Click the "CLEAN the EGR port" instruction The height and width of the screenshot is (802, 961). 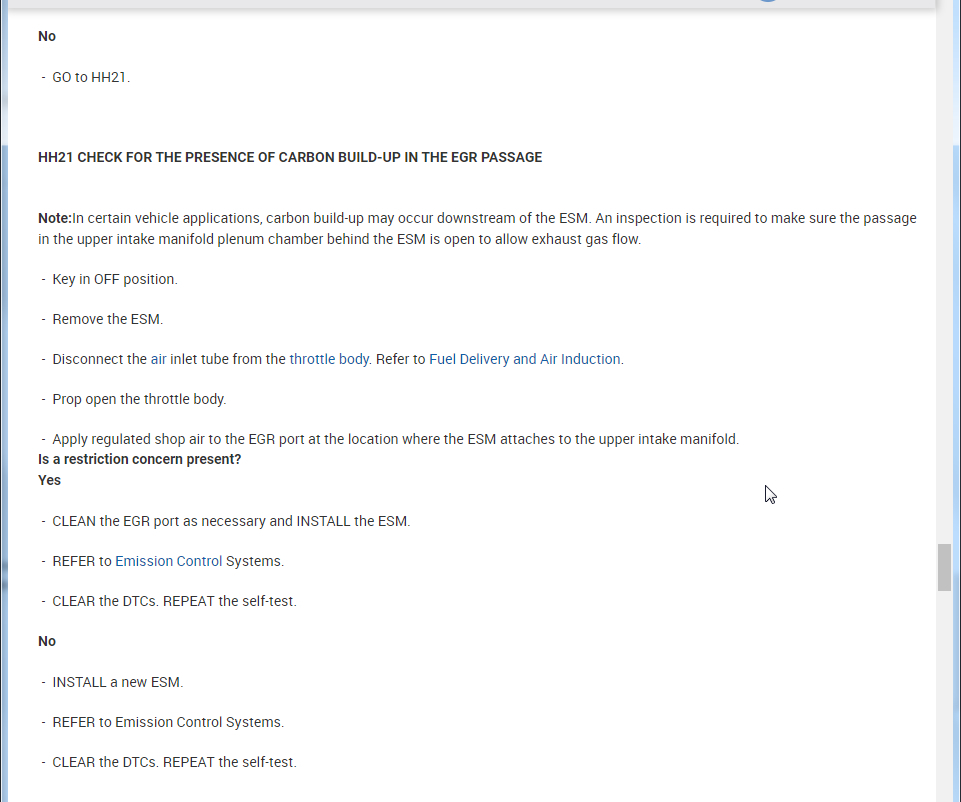[231, 521]
